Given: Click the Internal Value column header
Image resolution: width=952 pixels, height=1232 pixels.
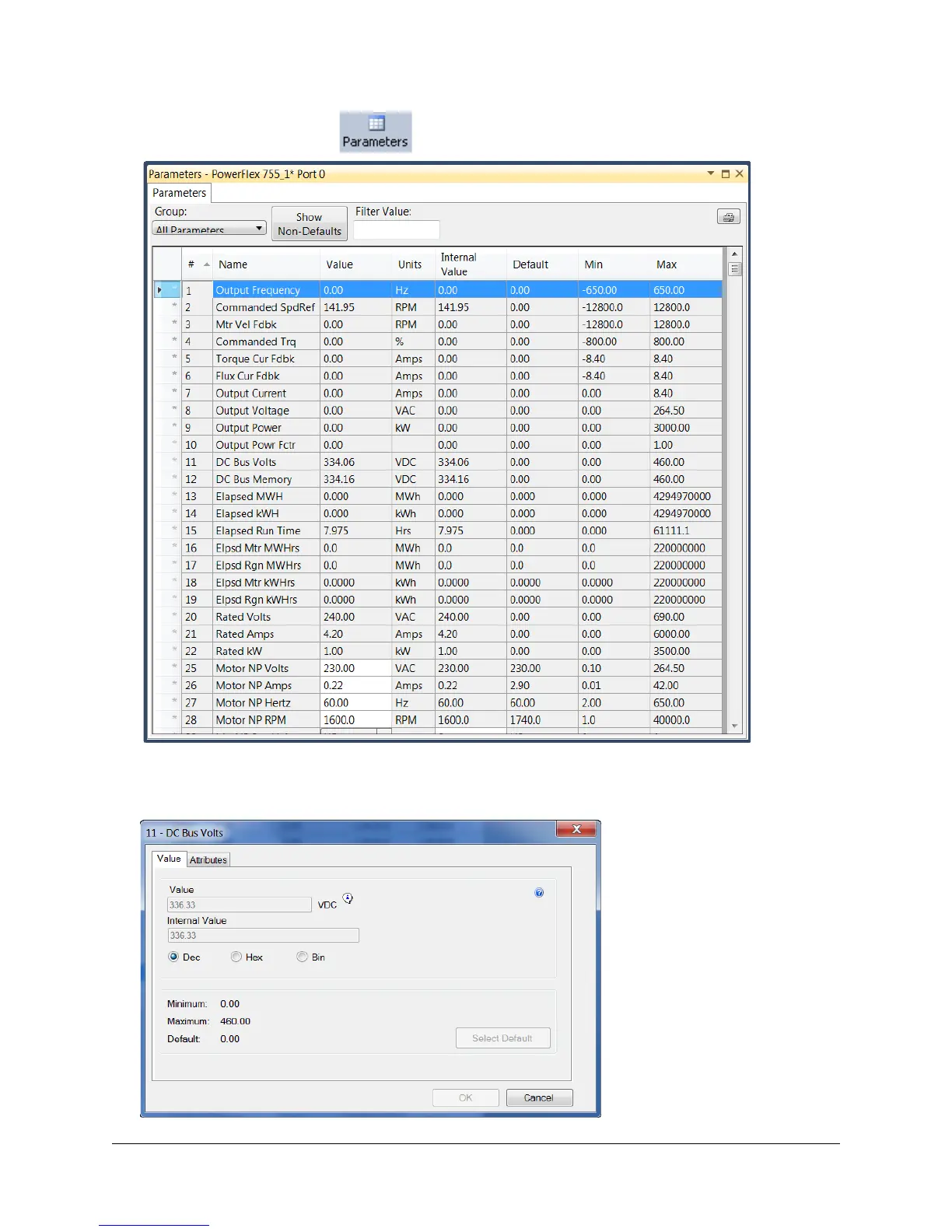Looking at the screenshot, I should pyautogui.click(x=471, y=264).
